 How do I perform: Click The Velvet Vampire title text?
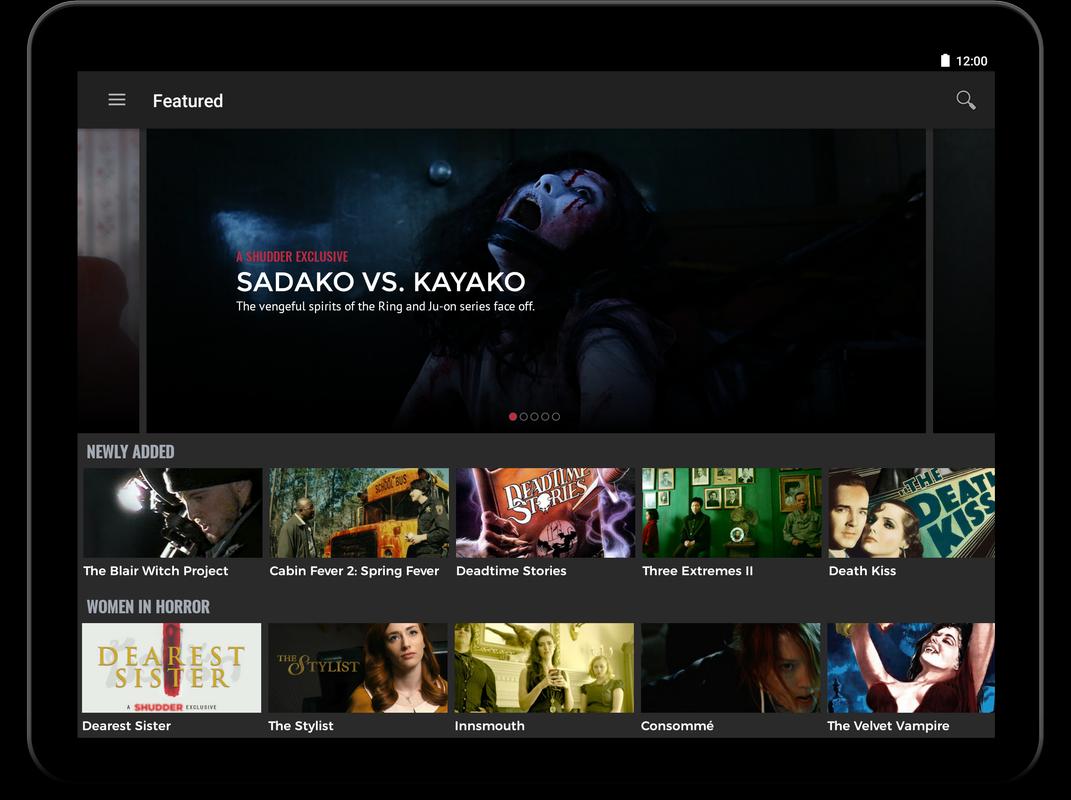(889, 726)
